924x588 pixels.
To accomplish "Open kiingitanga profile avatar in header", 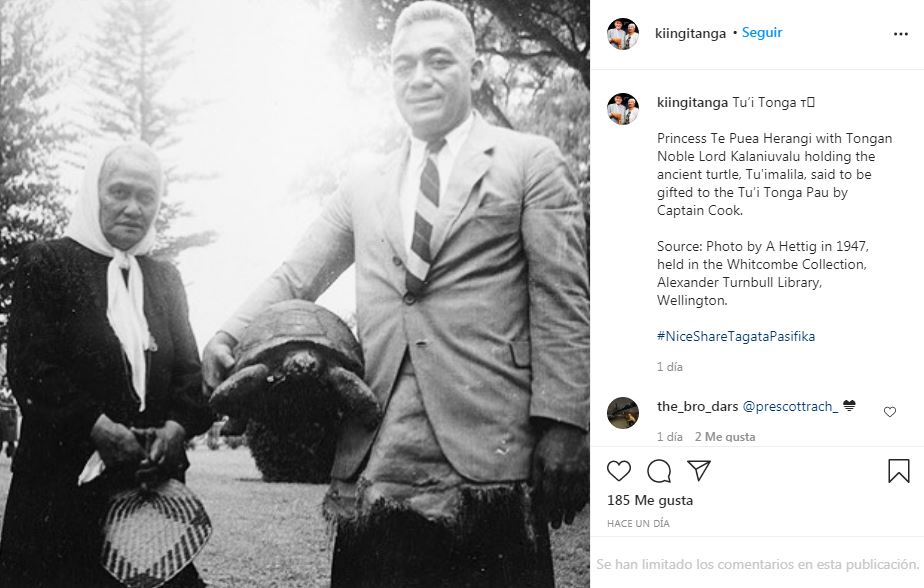I will pyautogui.click(x=623, y=34).
